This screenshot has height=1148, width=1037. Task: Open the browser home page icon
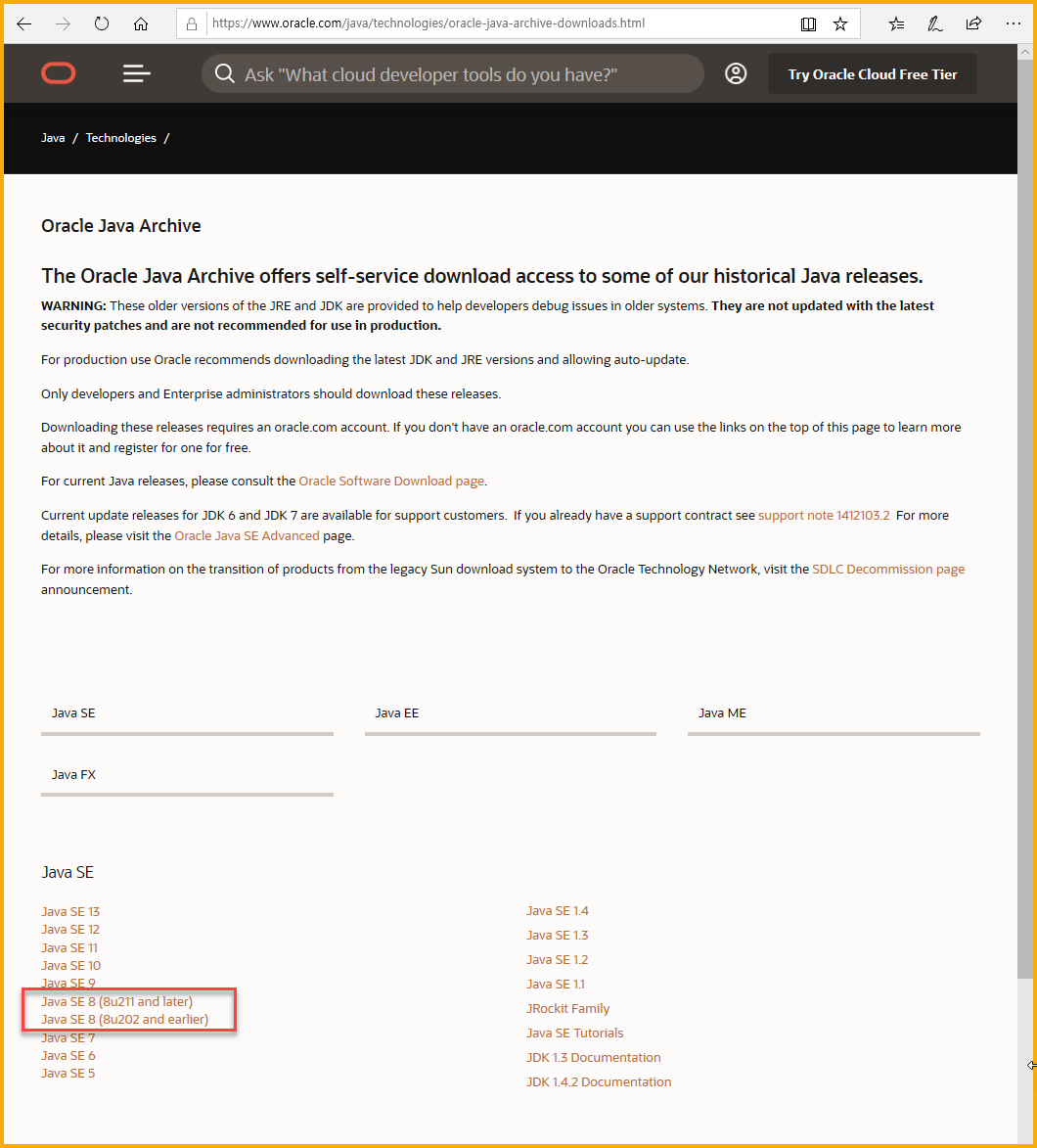[141, 24]
